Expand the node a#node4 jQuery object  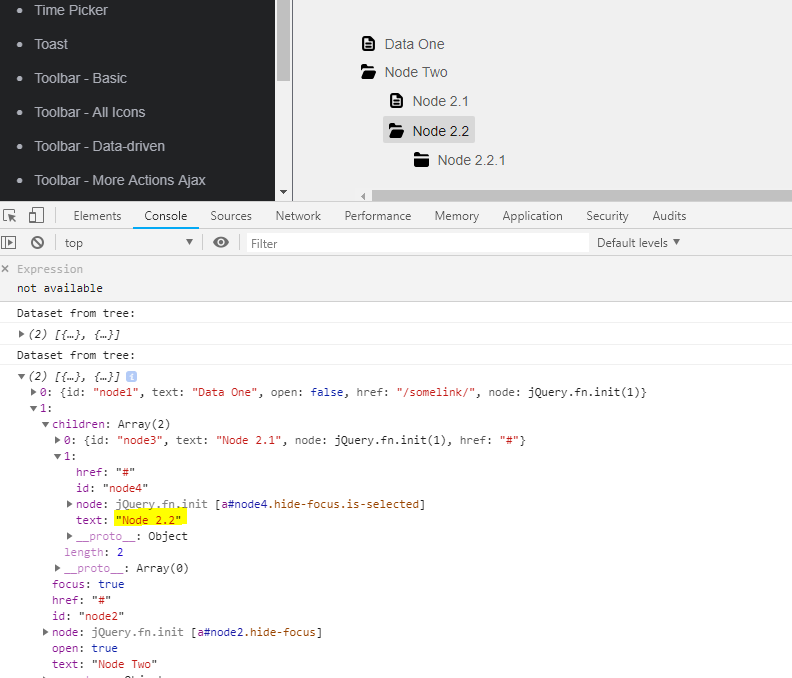tap(70, 504)
